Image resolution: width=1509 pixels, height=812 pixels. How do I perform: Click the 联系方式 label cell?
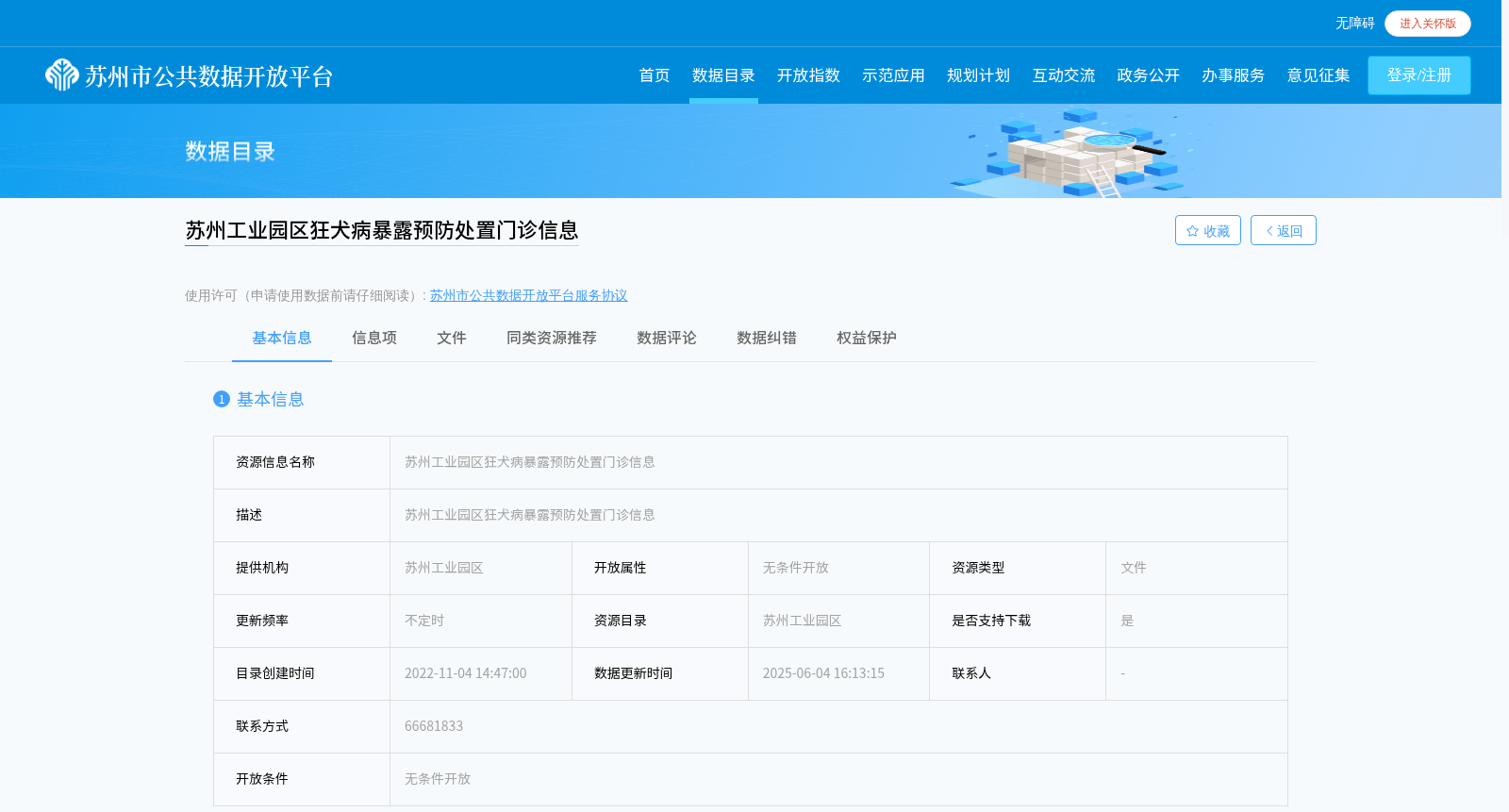302,726
